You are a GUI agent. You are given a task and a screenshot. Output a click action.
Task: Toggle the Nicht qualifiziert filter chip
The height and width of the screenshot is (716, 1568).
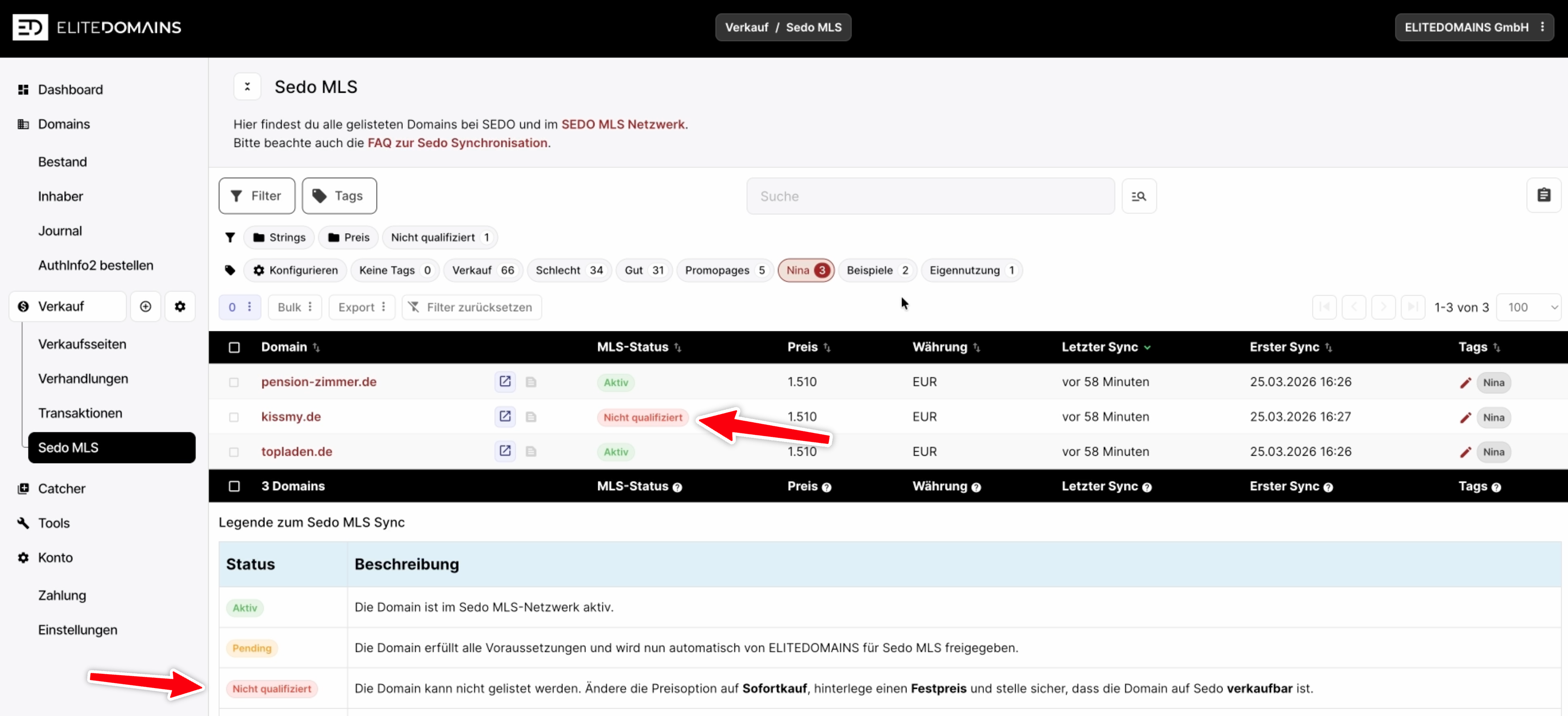tap(439, 237)
